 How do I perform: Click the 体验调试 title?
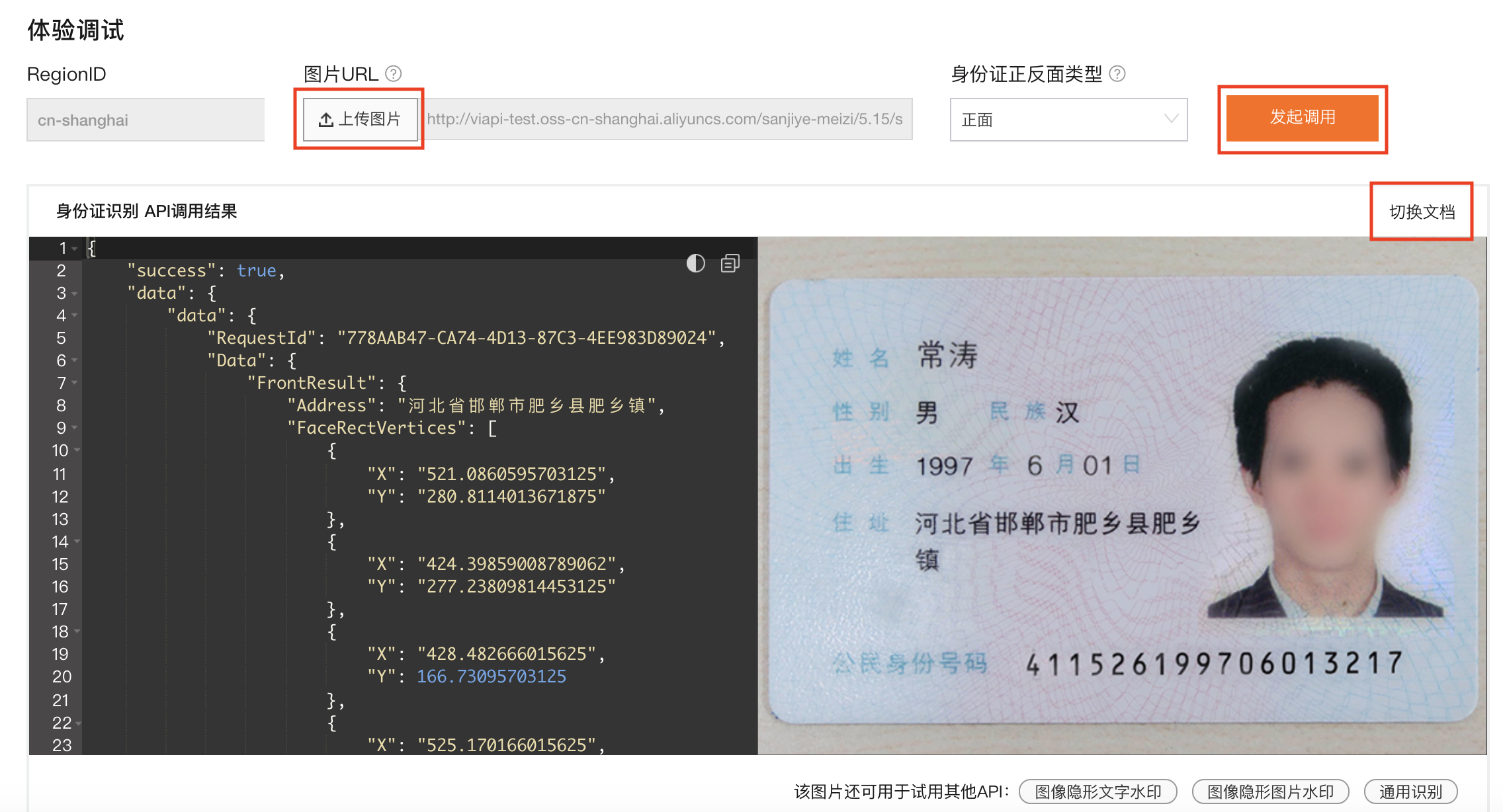coord(75,30)
